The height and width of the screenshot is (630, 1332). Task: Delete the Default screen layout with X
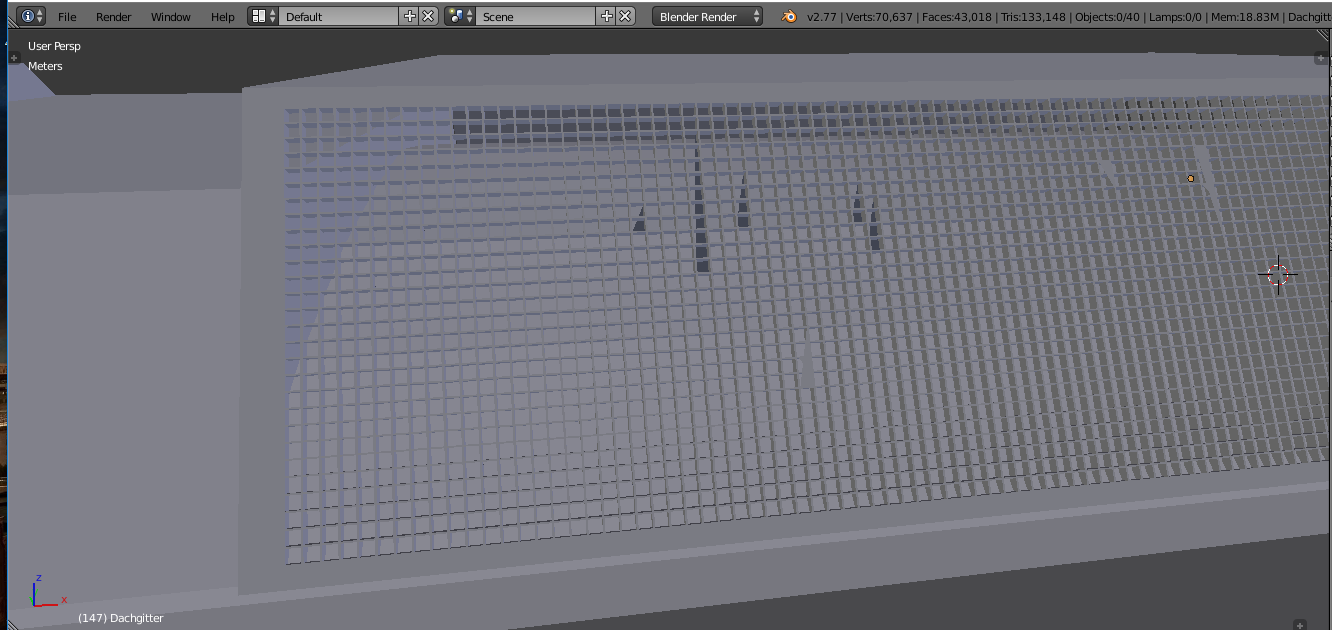(428, 16)
